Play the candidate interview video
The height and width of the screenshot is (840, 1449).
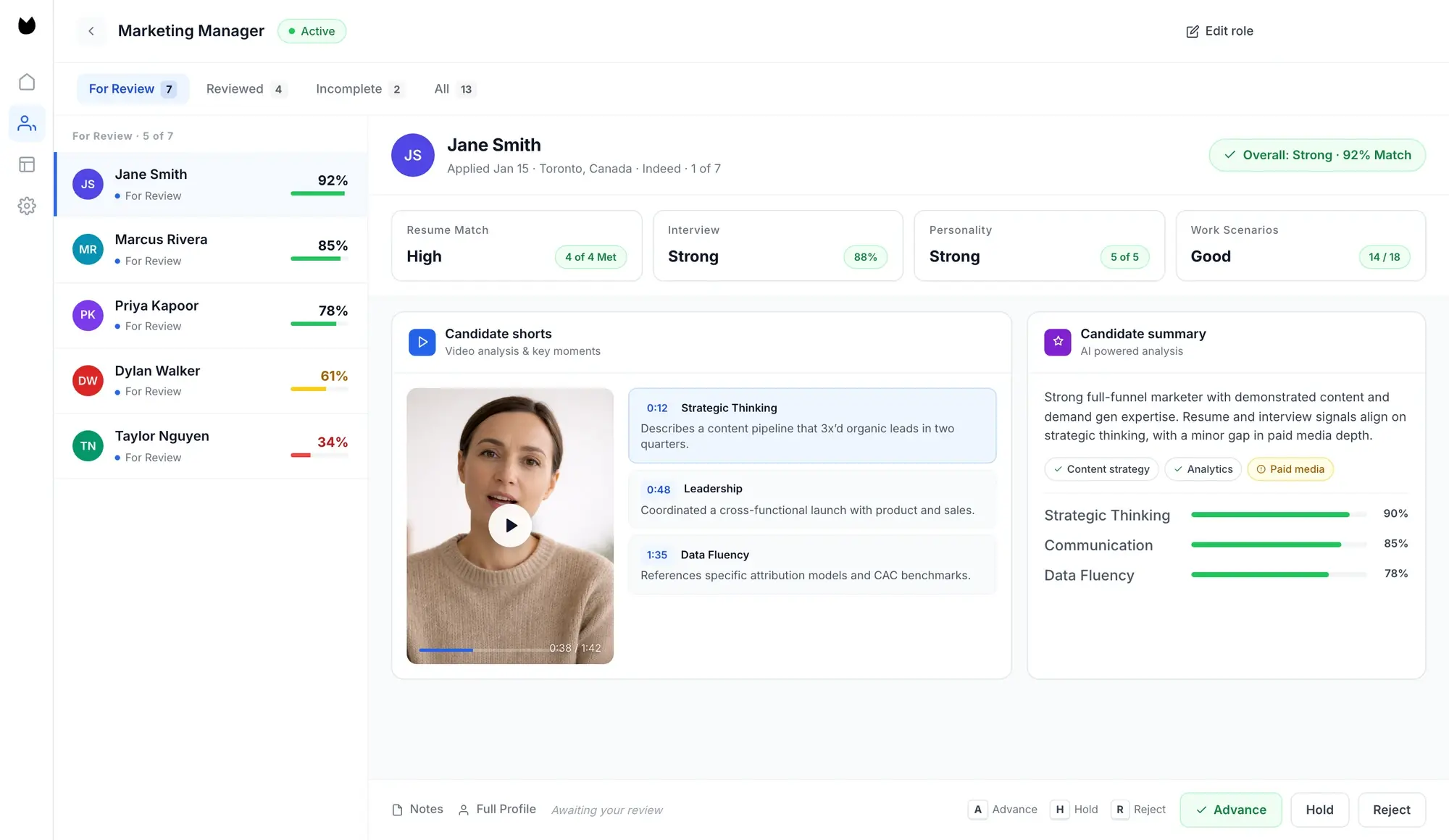coord(510,526)
